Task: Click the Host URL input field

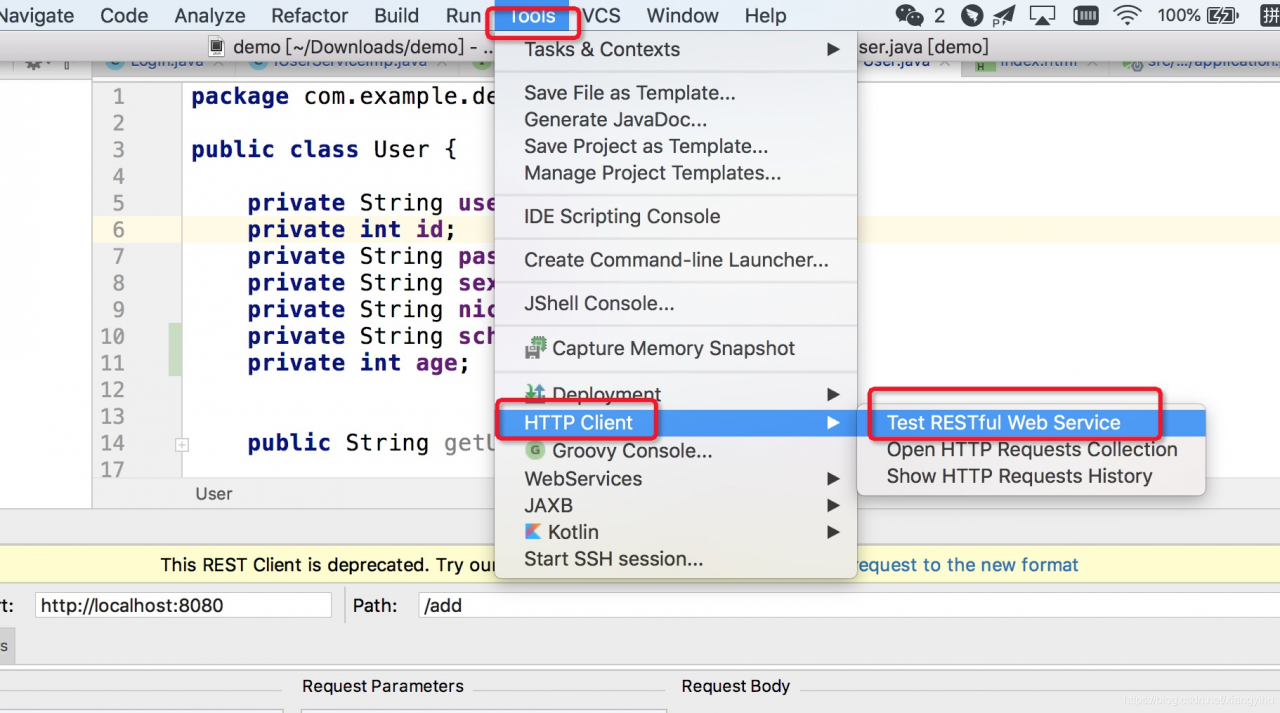Action: pos(183,605)
